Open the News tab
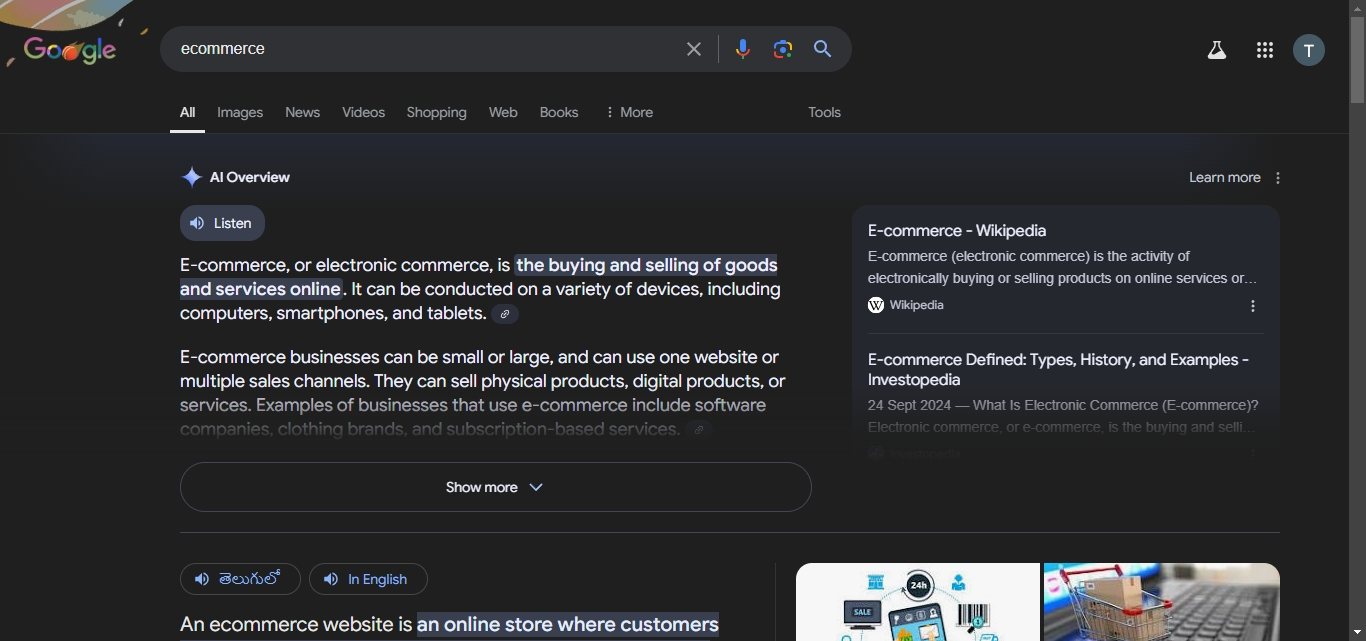Screen dimensions: 1366x641 coord(302,113)
